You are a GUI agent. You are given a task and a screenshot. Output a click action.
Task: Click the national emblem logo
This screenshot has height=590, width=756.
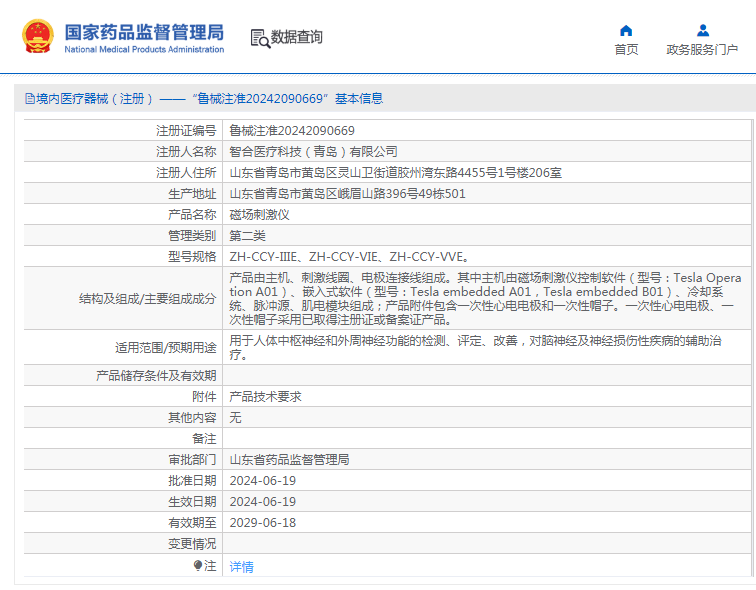point(38,36)
